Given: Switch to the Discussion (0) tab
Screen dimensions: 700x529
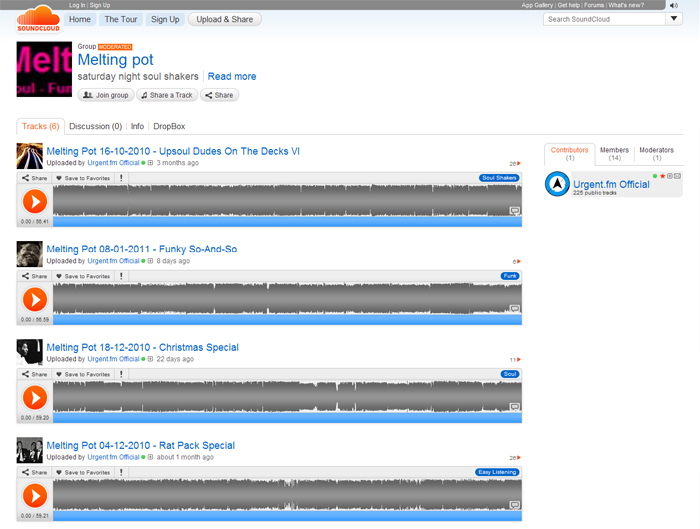Looking at the screenshot, I should pos(96,126).
